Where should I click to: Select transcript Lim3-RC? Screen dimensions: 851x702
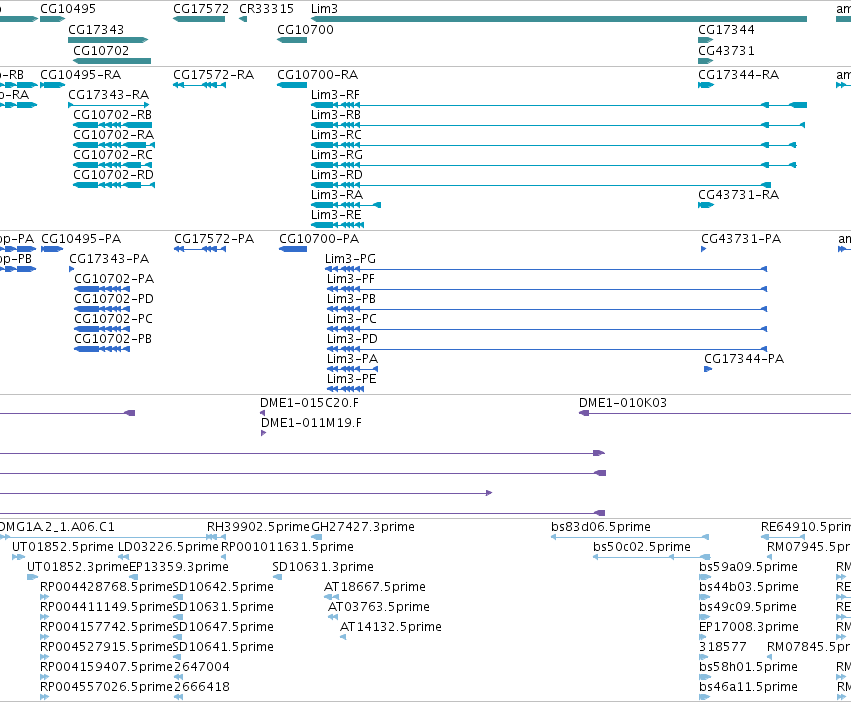(x=336, y=135)
